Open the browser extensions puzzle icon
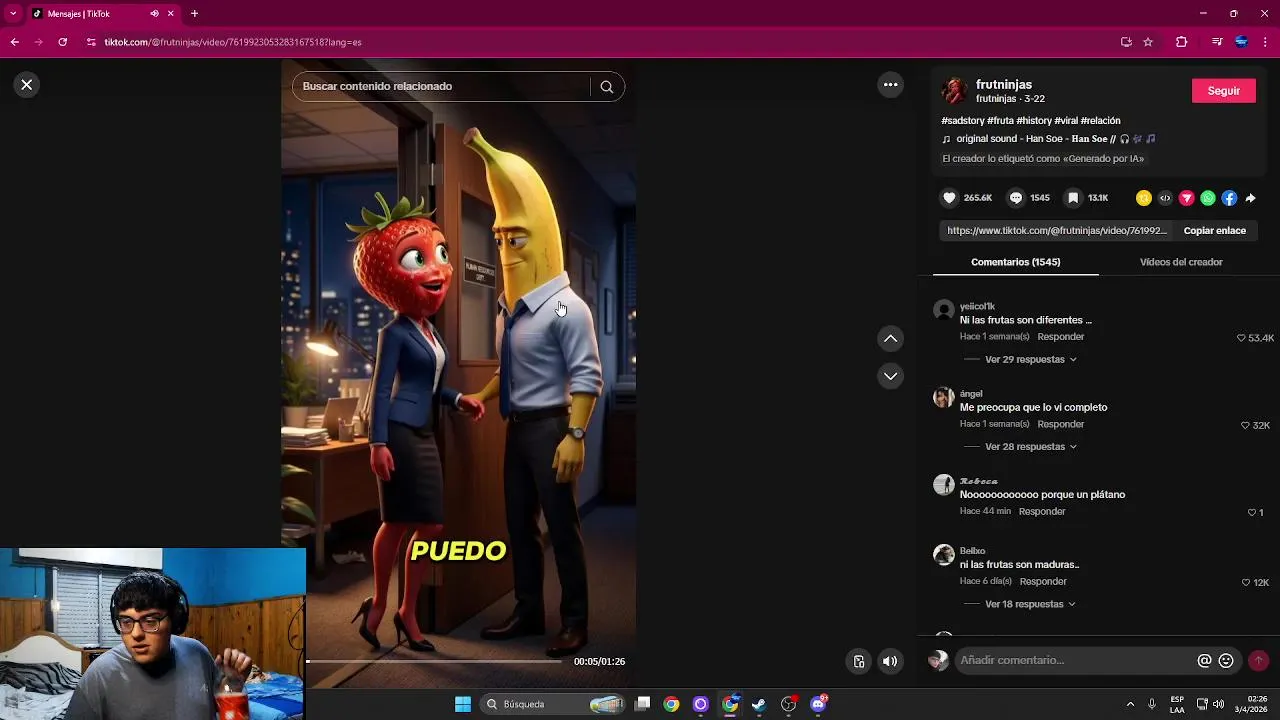The image size is (1280, 720). (1181, 42)
